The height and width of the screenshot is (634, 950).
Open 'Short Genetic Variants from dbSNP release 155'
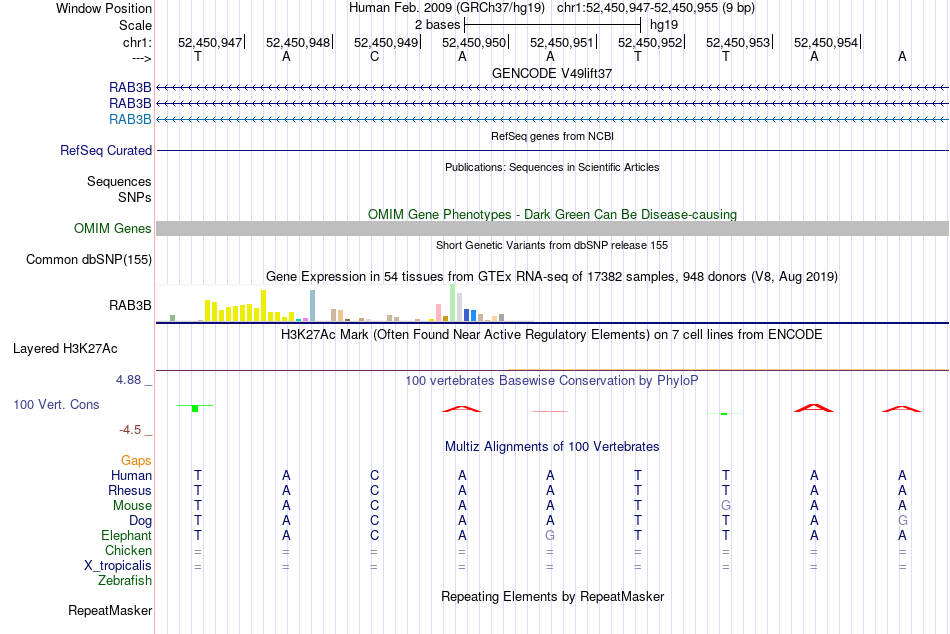pos(552,245)
